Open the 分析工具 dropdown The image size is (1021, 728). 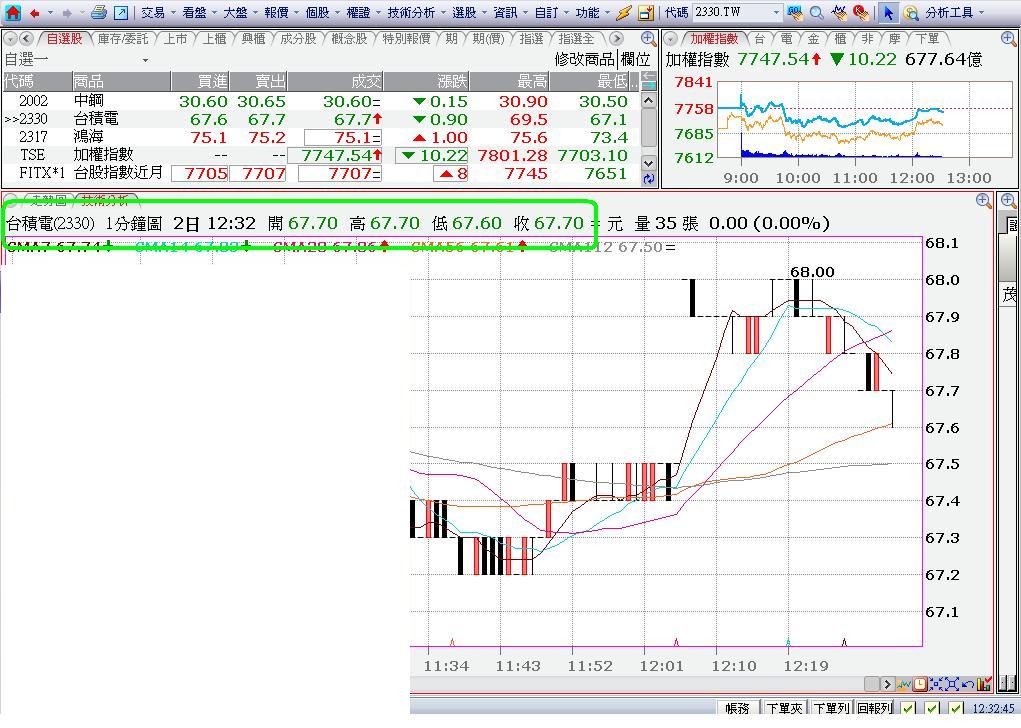click(955, 12)
